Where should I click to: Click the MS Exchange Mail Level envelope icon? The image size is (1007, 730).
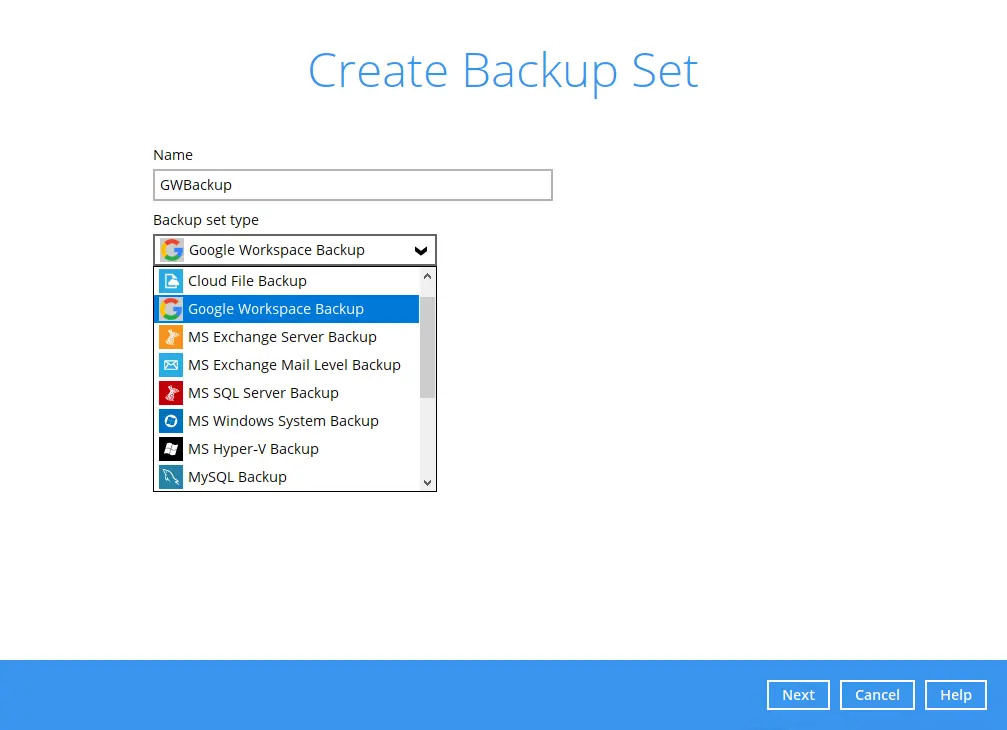(x=171, y=365)
